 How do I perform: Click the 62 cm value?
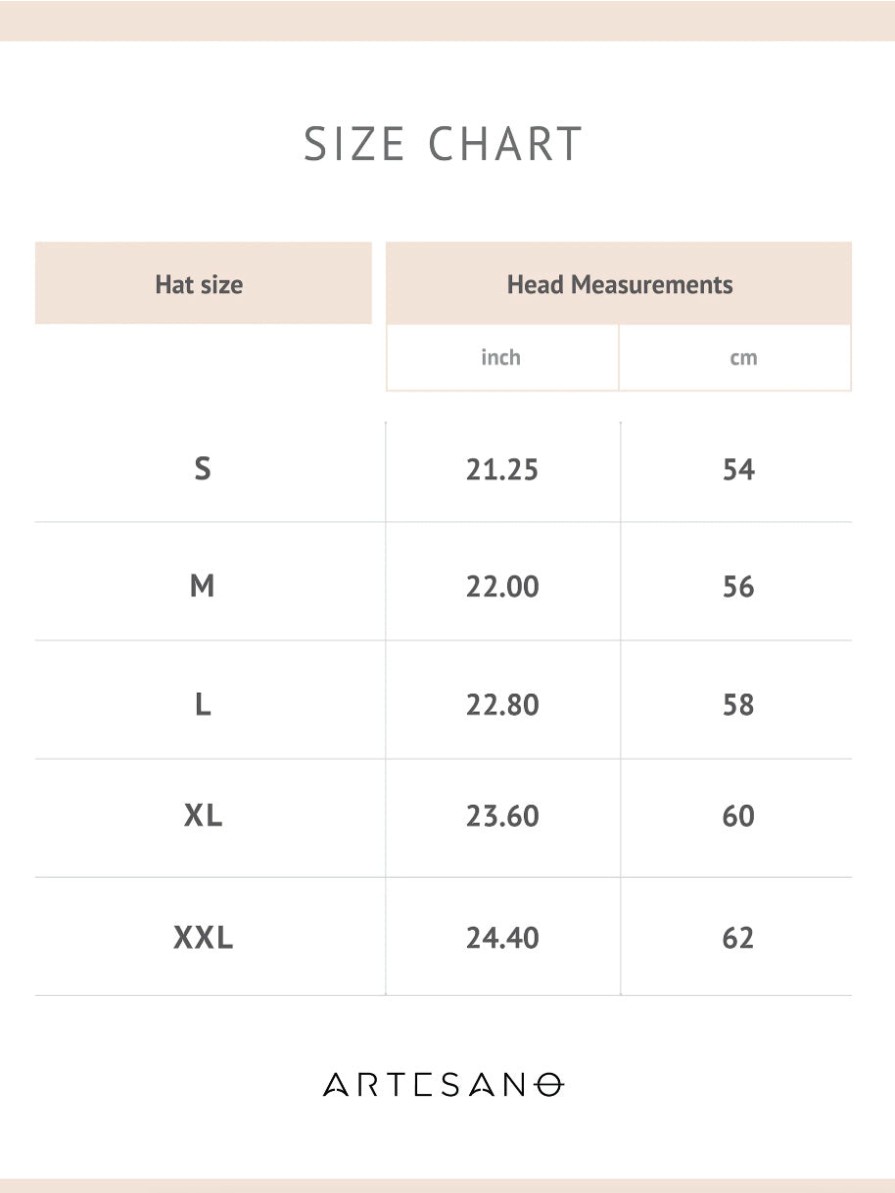[738, 937]
